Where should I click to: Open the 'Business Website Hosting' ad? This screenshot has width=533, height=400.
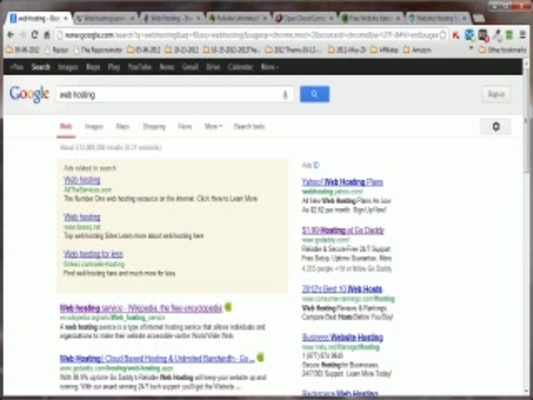(x=343, y=337)
